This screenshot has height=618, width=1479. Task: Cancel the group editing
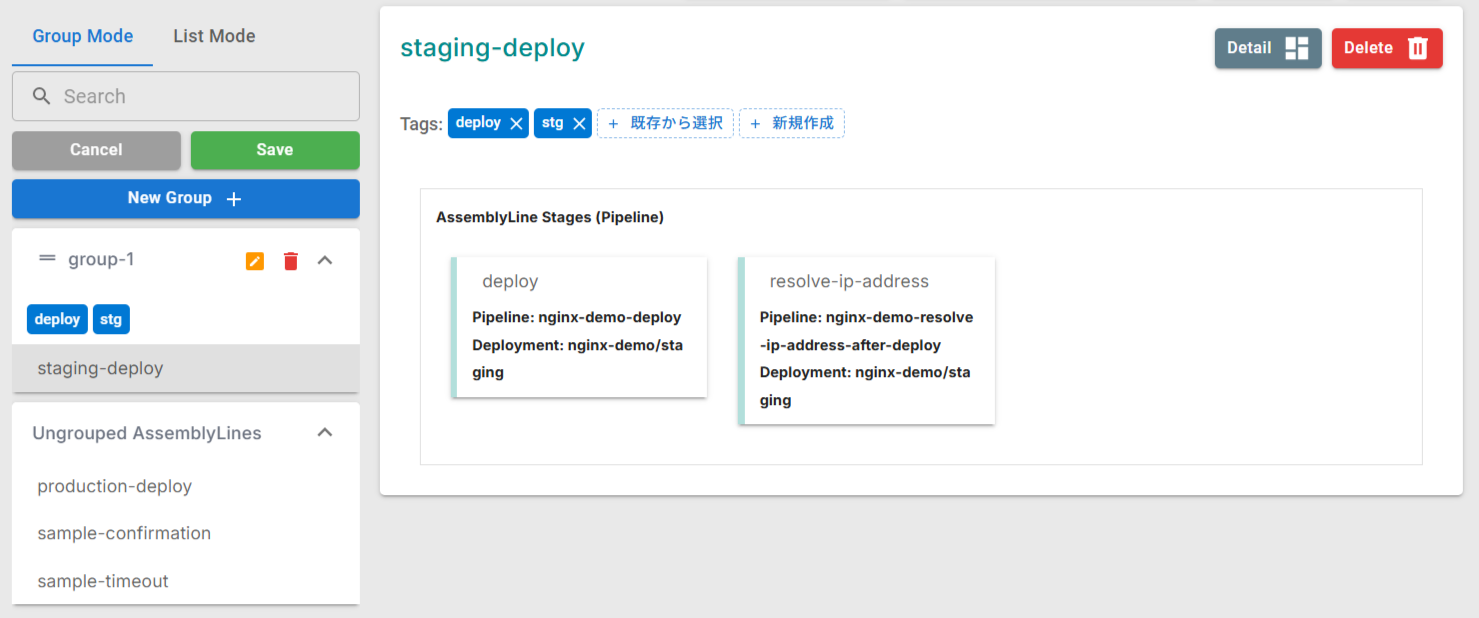96,150
